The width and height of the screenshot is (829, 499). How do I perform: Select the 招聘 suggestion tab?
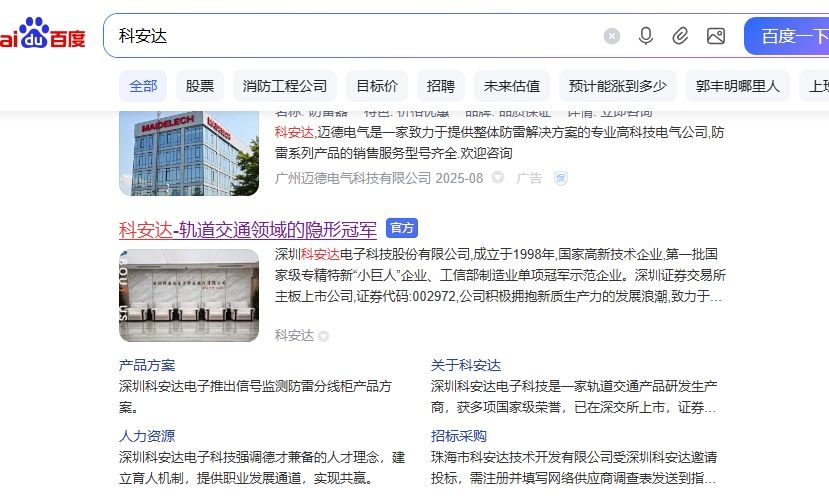tap(441, 86)
